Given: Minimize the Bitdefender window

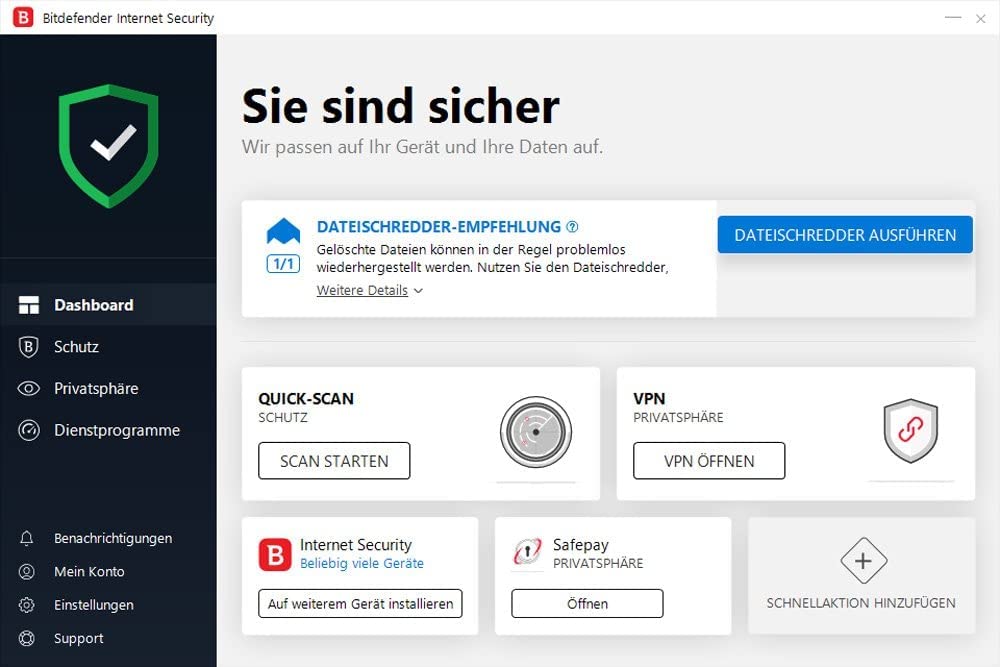Looking at the screenshot, I should tap(953, 18).
